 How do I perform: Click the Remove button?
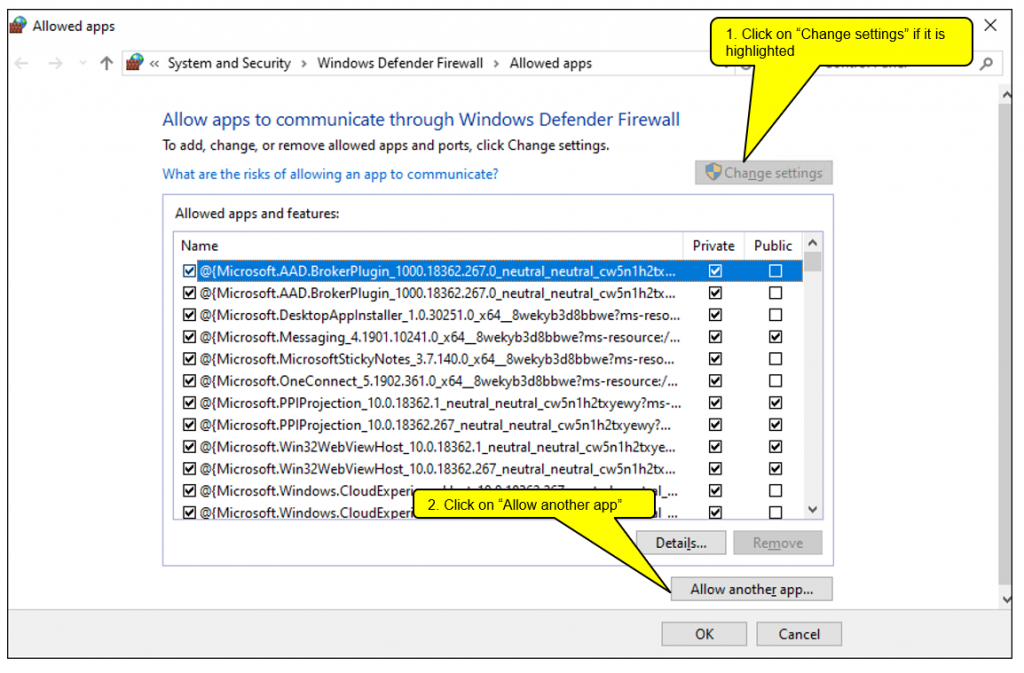pyautogui.click(x=777, y=543)
